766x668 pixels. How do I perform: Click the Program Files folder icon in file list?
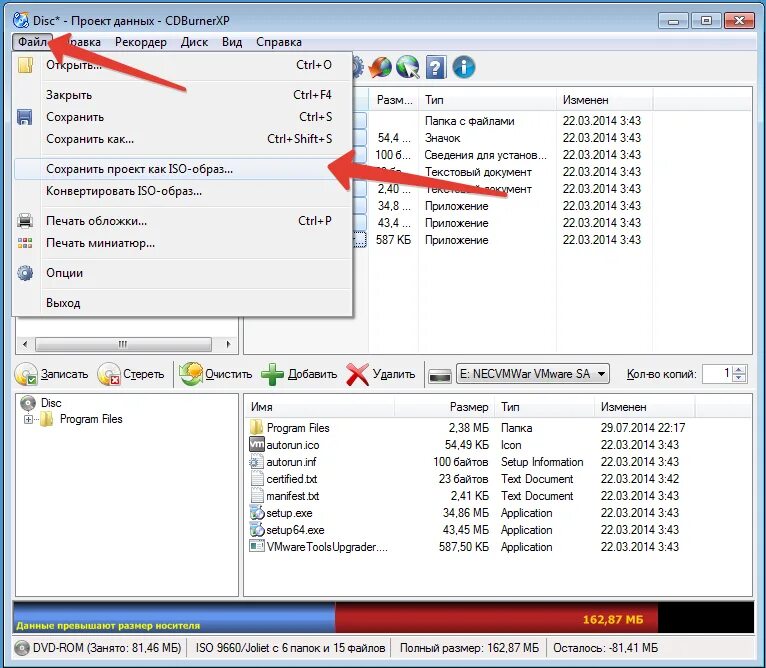click(x=256, y=428)
